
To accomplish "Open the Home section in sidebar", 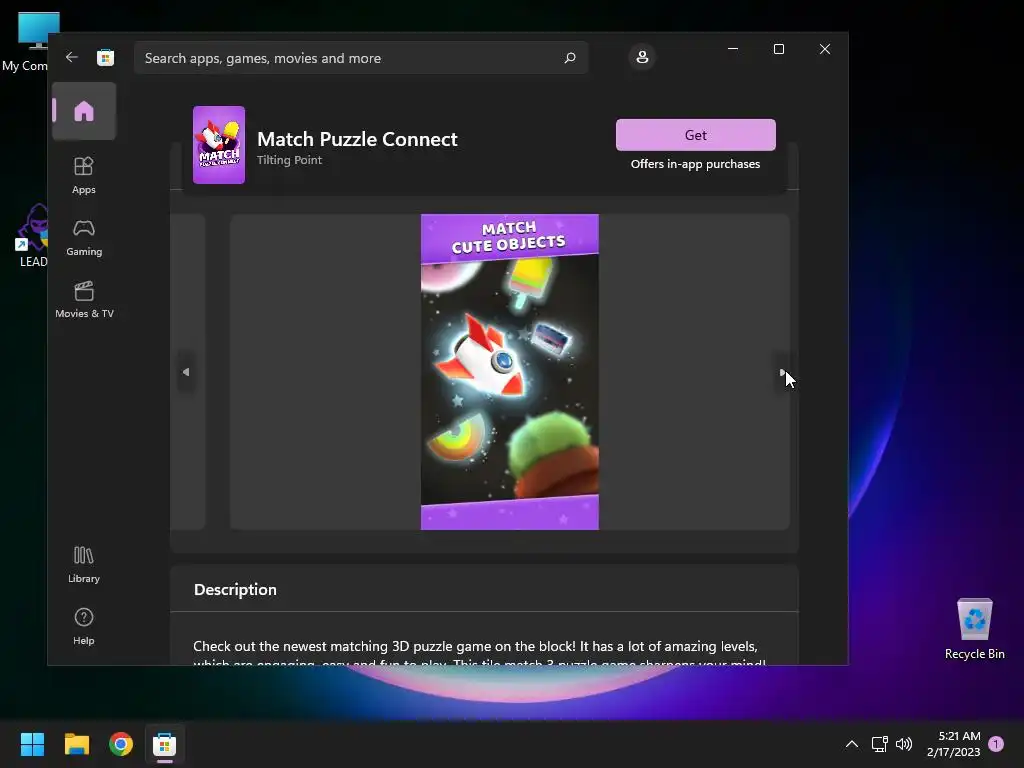I will coord(84,111).
